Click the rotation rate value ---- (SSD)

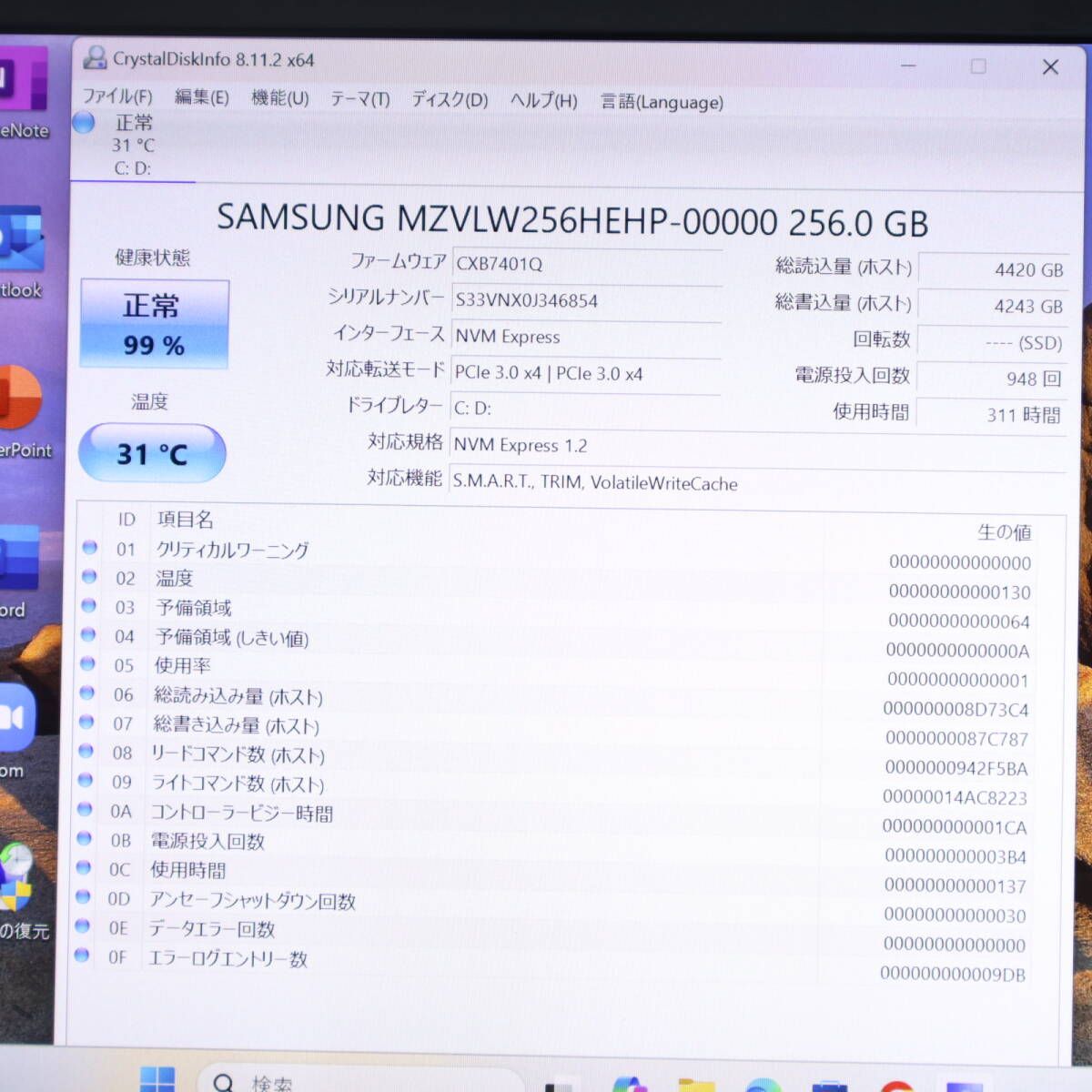(993, 342)
